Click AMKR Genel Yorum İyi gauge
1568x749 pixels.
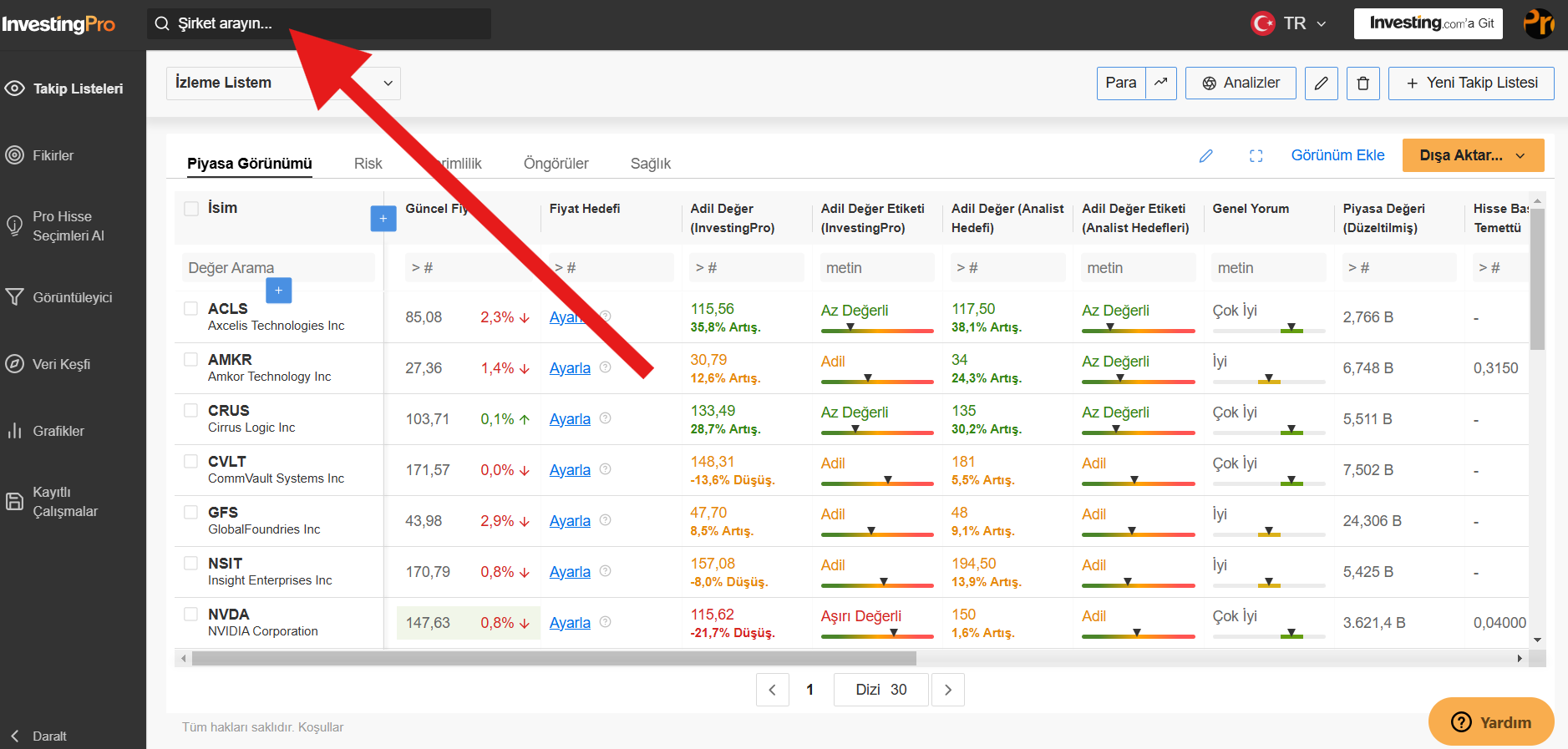tap(1269, 381)
